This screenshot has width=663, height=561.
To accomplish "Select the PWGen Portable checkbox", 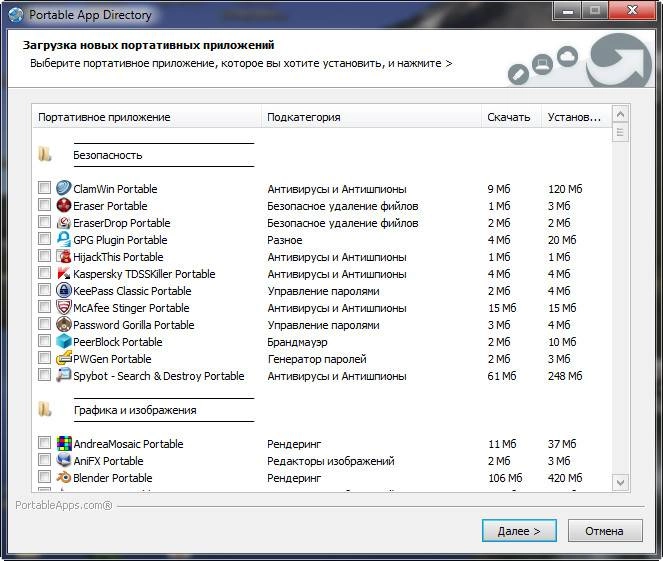I will 44,358.
